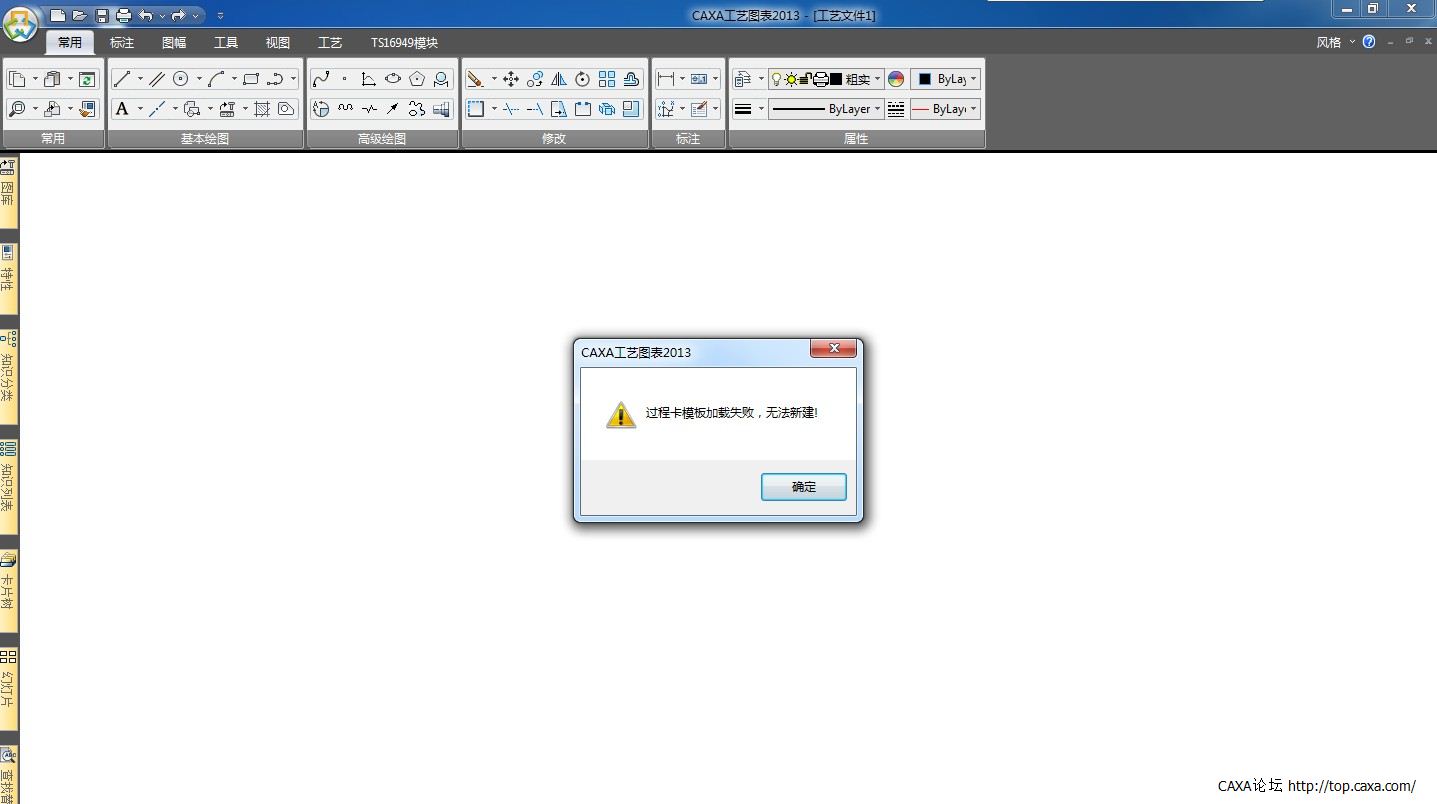Expand the text tool dropdown arrow
The height and width of the screenshot is (804, 1437).
140,109
